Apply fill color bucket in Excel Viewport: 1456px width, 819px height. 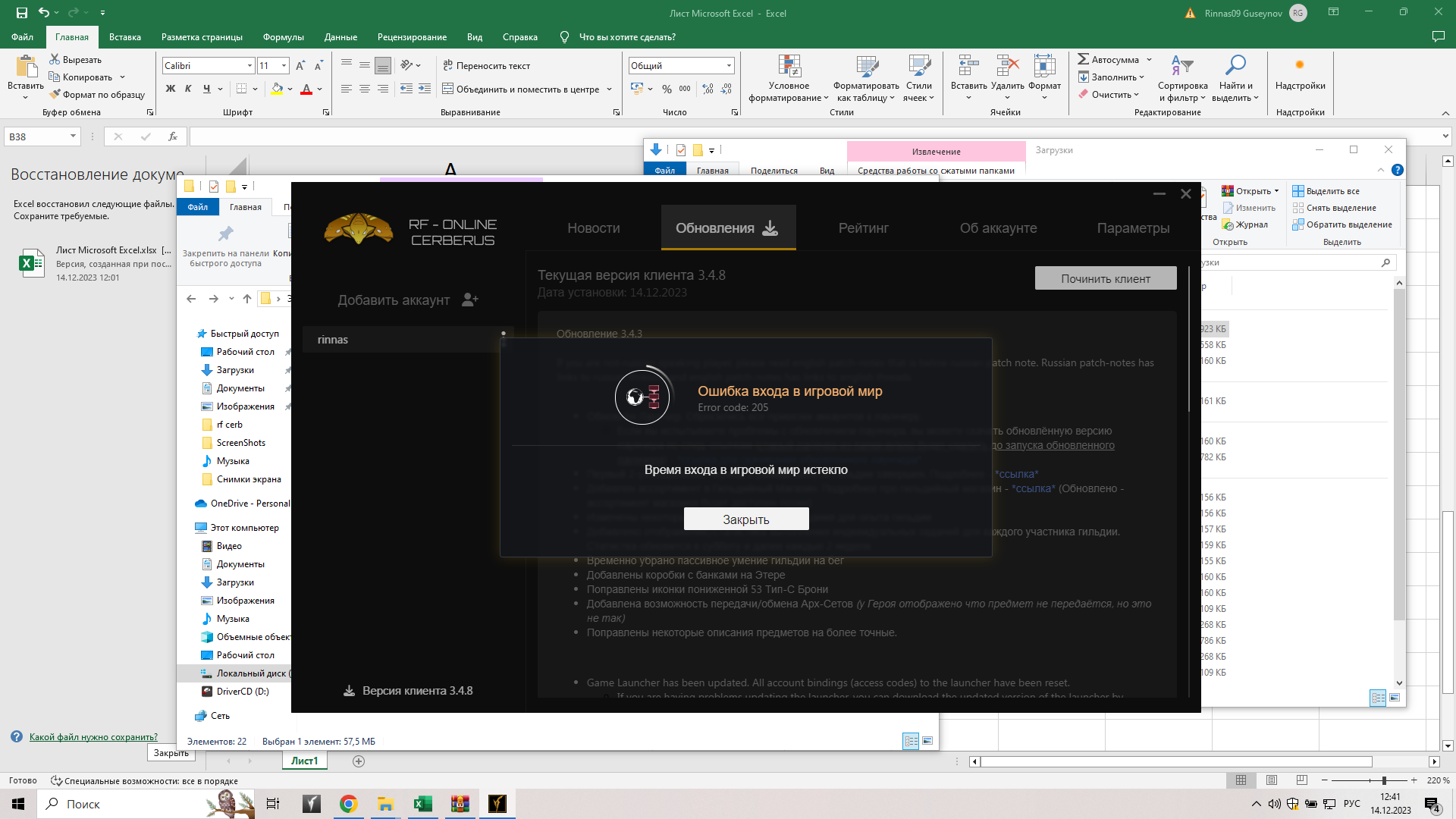[x=278, y=89]
